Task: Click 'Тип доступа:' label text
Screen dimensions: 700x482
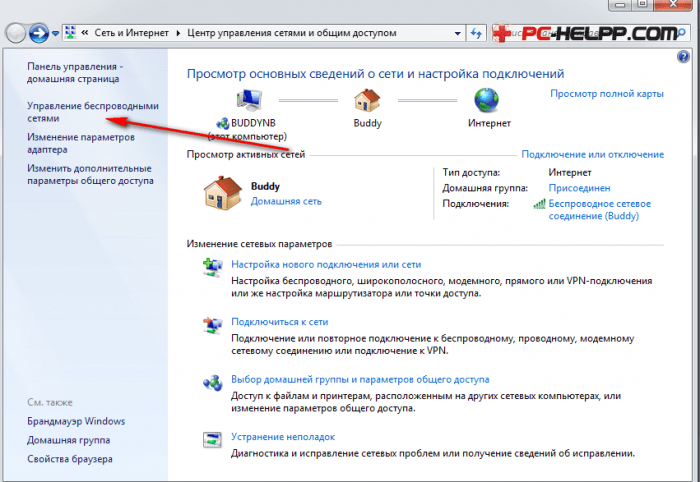Action: [471, 172]
